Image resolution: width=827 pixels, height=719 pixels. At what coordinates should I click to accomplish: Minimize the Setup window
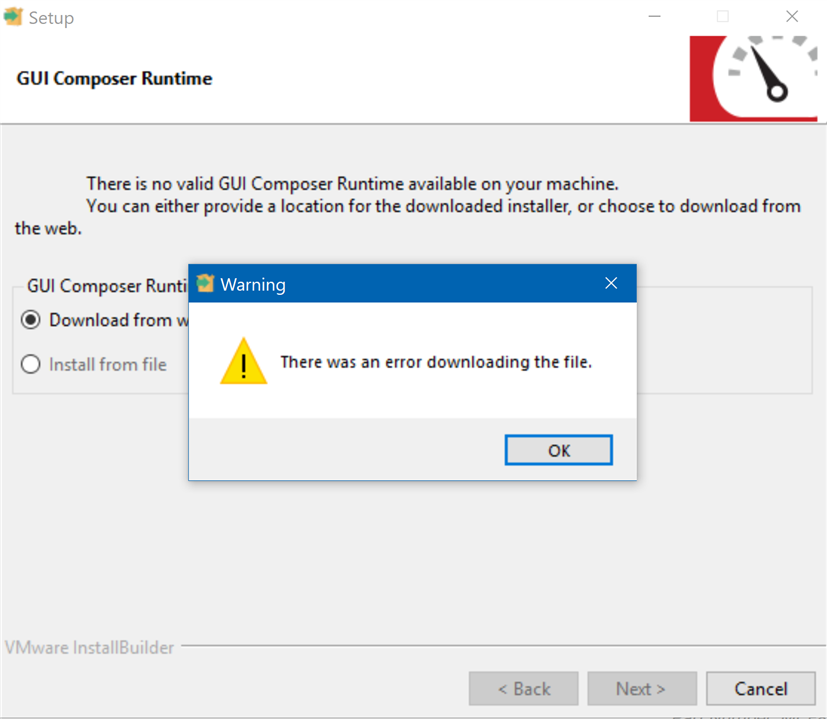click(655, 16)
